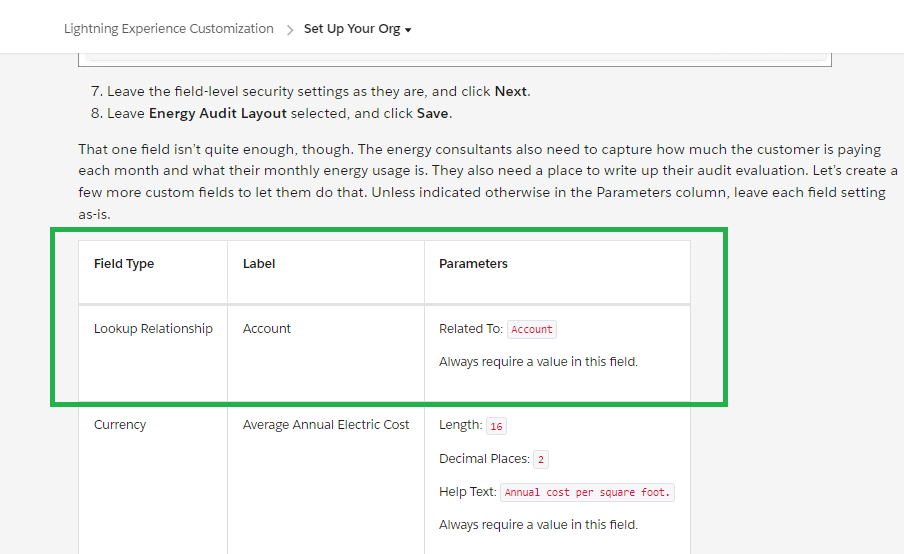This screenshot has width=904, height=554.
Task: Open the Lightning Experience Customization breadcrumb link
Action: point(168,29)
